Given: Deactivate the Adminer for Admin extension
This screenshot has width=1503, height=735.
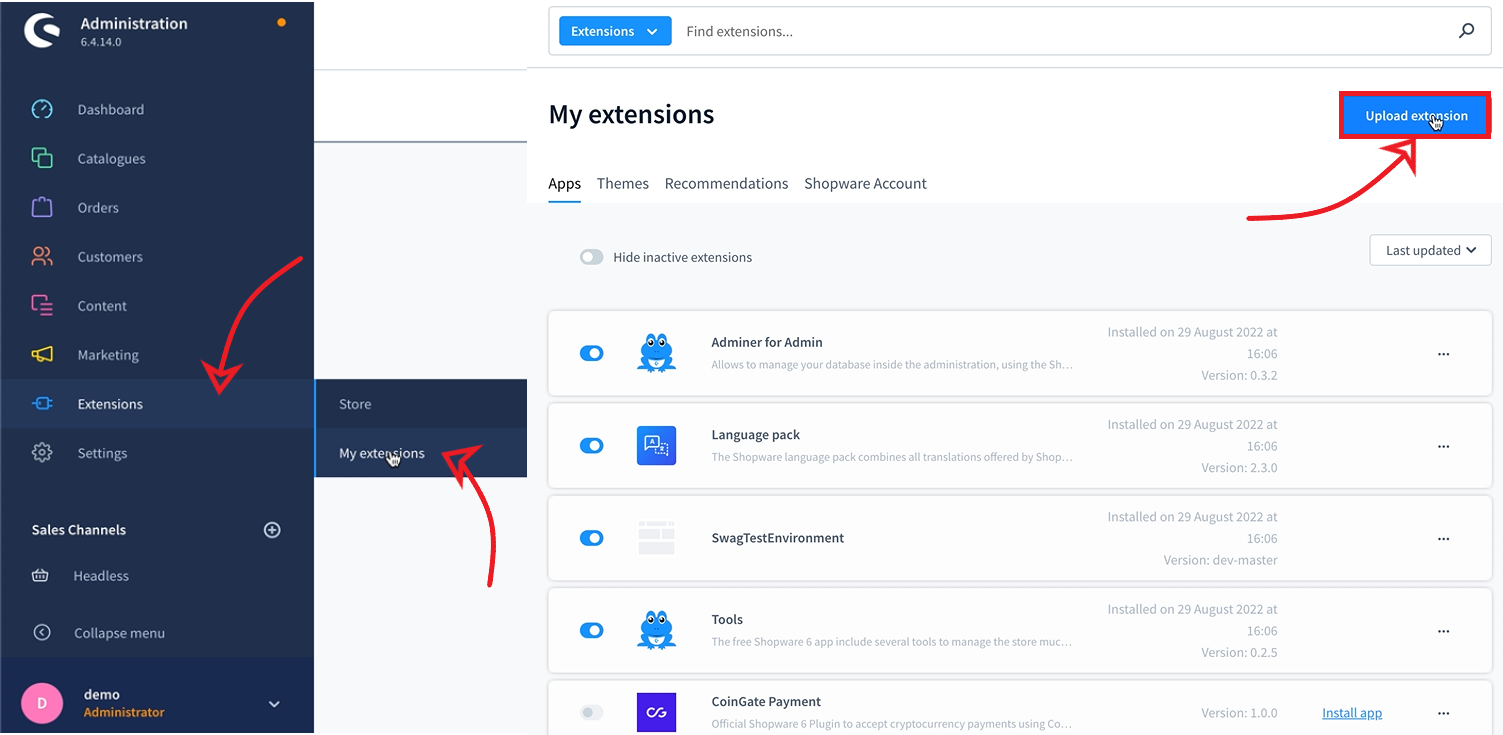Looking at the screenshot, I should (x=592, y=353).
